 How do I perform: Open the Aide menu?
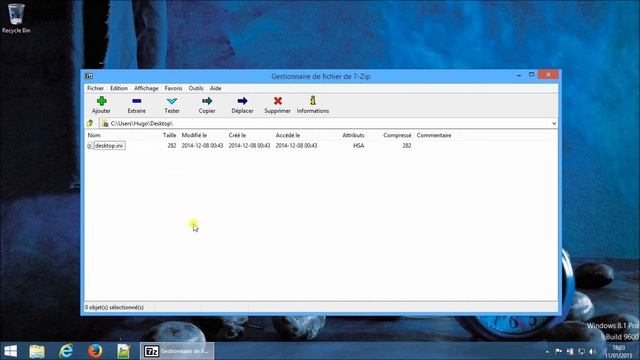(x=216, y=88)
